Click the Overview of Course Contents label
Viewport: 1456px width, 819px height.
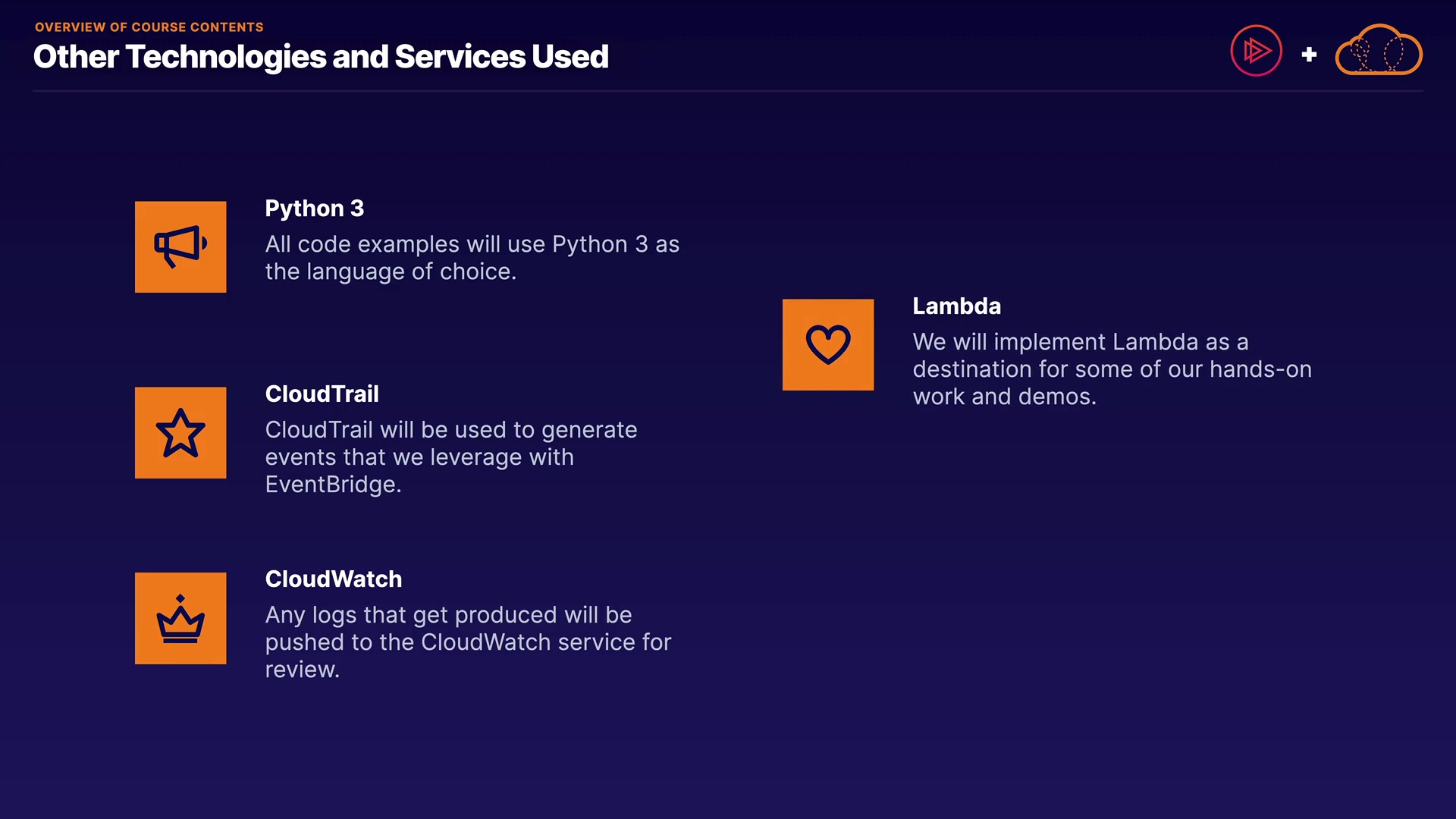coord(149,27)
